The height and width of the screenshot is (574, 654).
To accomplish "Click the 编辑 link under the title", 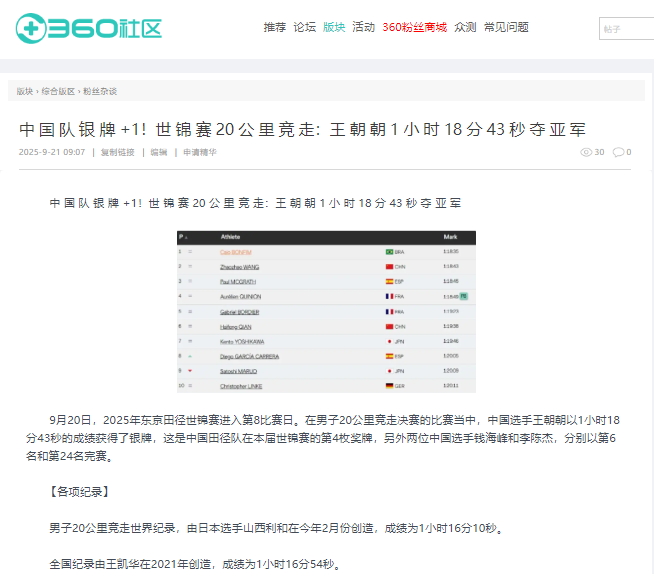I will (158, 152).
